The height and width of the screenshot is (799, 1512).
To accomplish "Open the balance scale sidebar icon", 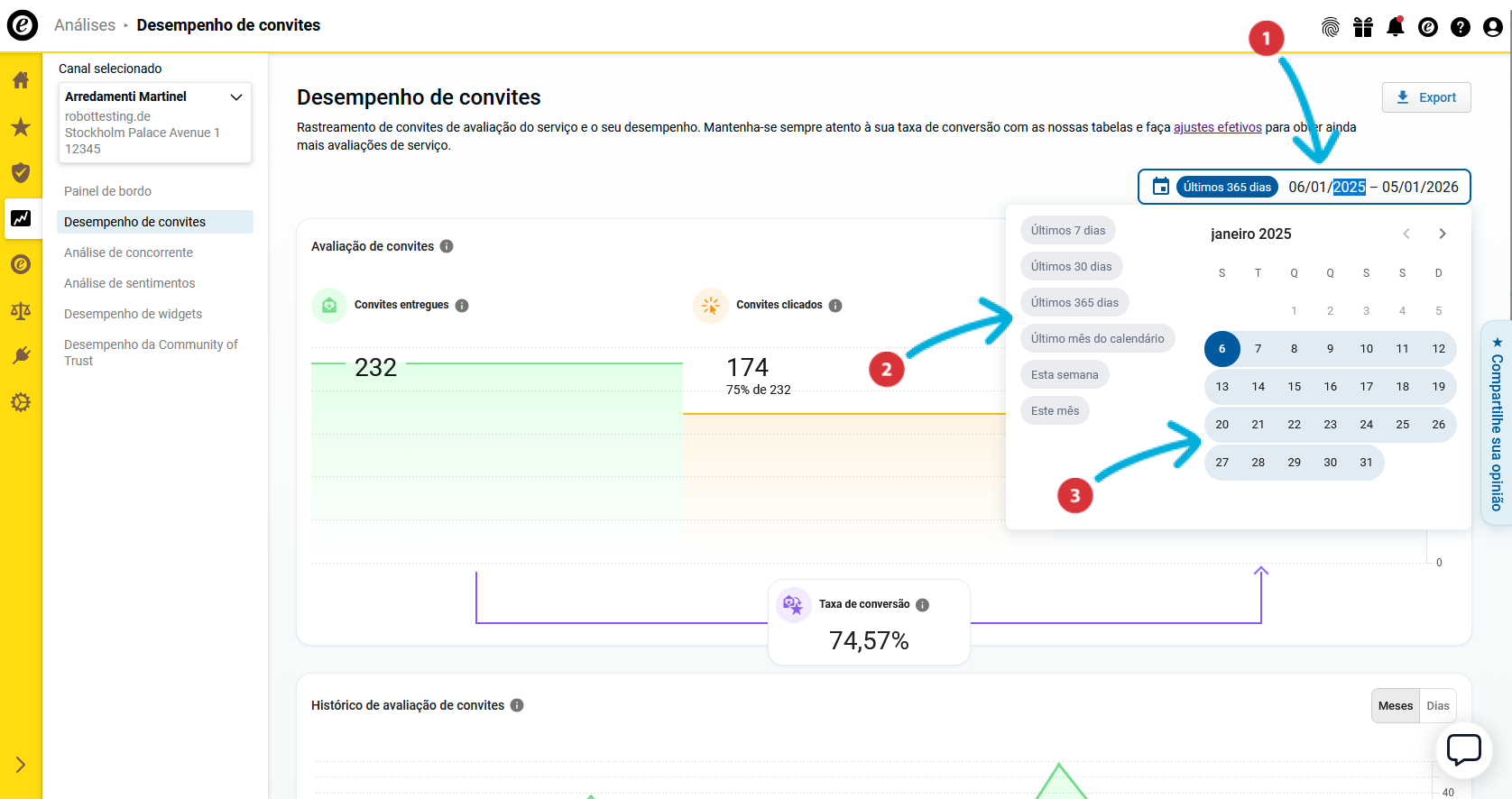I will point(21,311).
